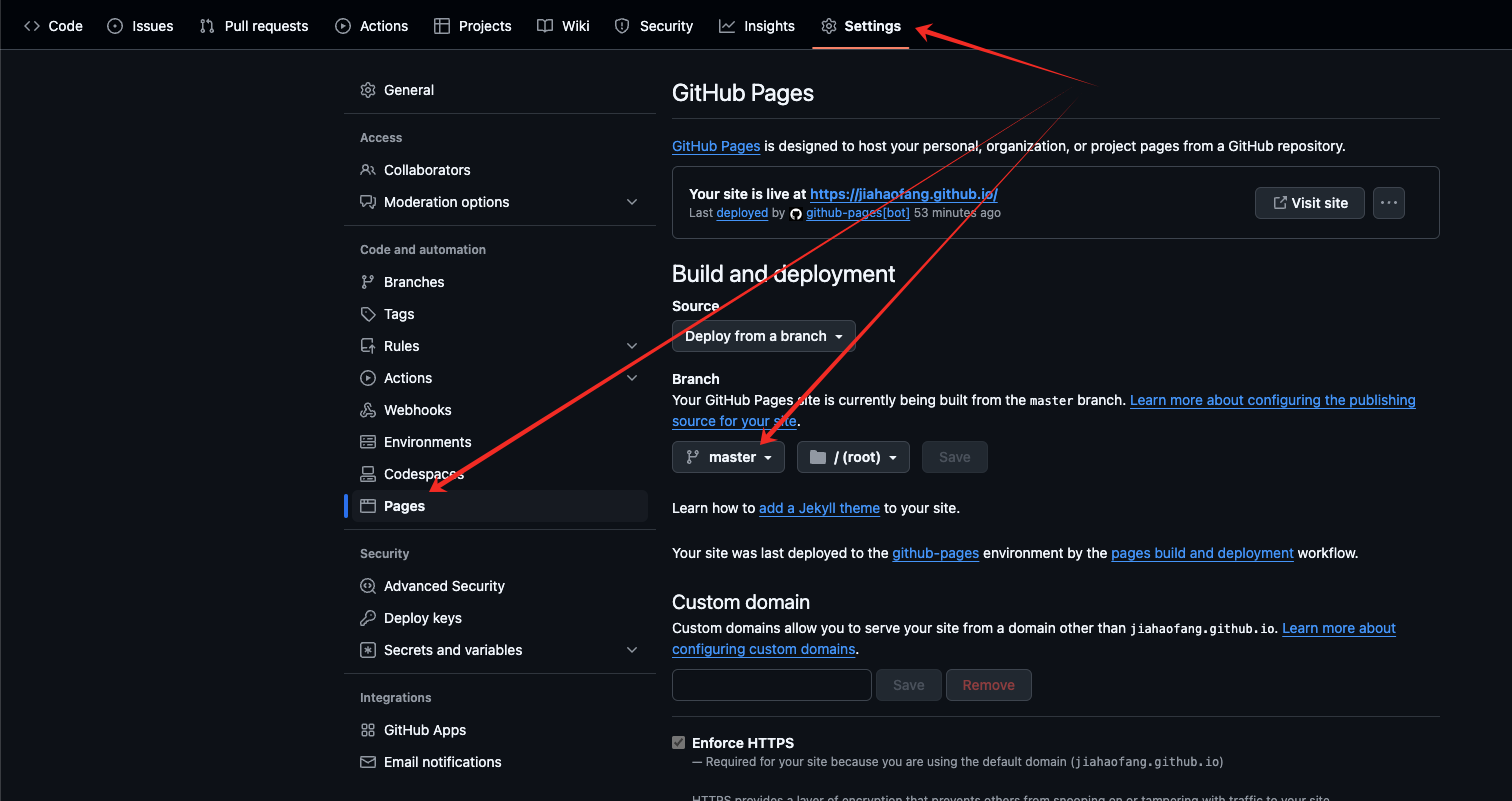
Task: Click the GitHub octocat icon beside github-pages[bot]
Action: pos(796,213)
